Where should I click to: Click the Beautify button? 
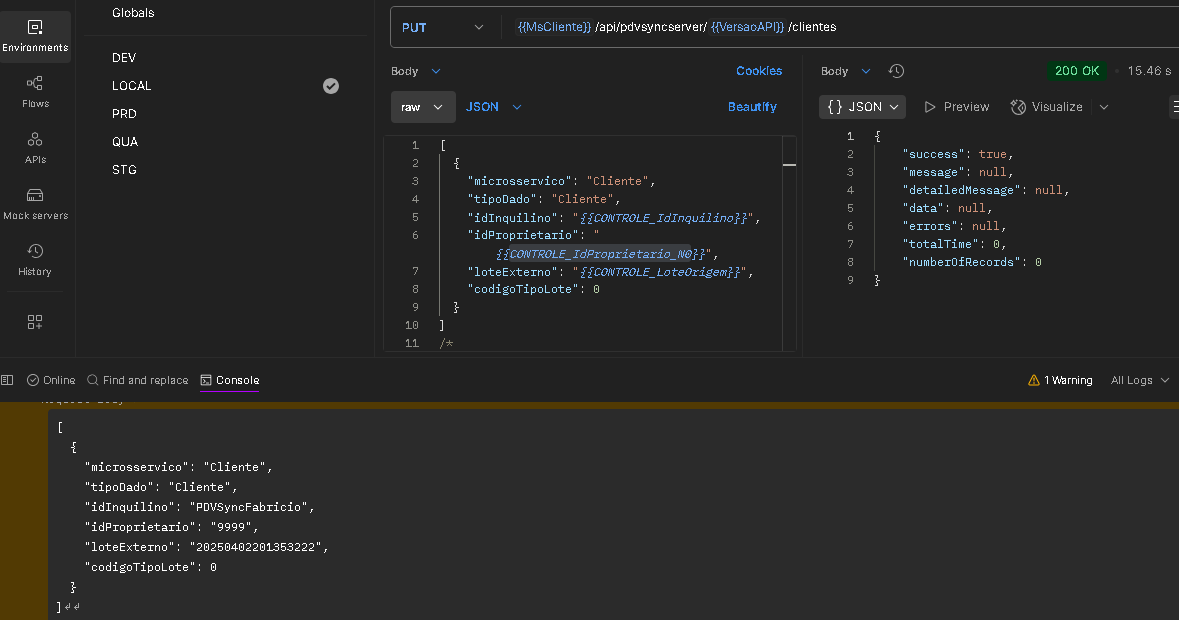tap(752, 107)
